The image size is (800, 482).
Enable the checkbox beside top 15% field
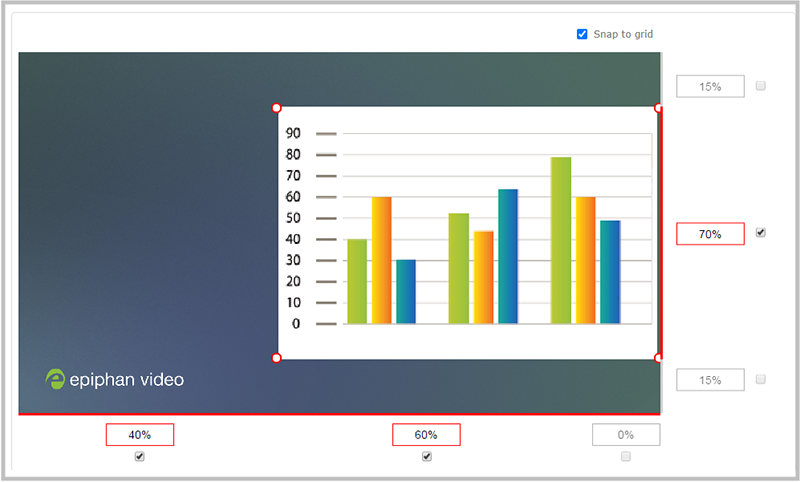[x=761, y=86]
